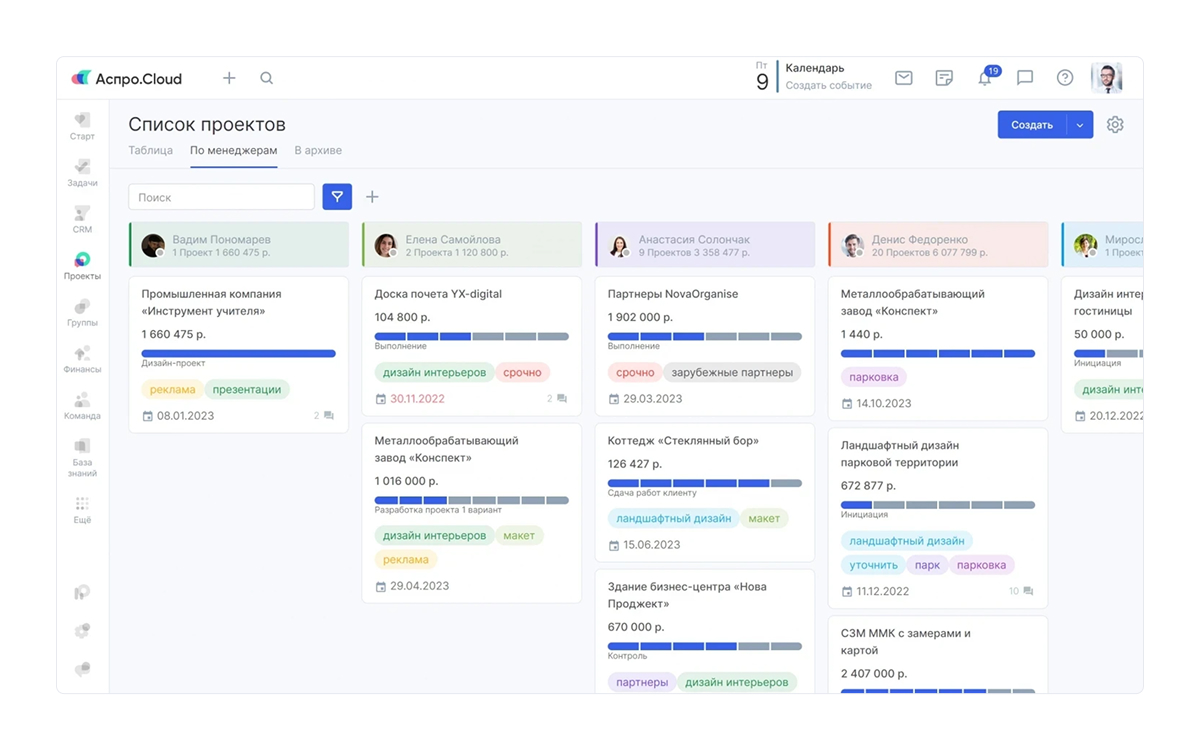The image size is (1200, 751).
Task: Expand the Создать button dropdown arrow
Action: (1080, 125)
